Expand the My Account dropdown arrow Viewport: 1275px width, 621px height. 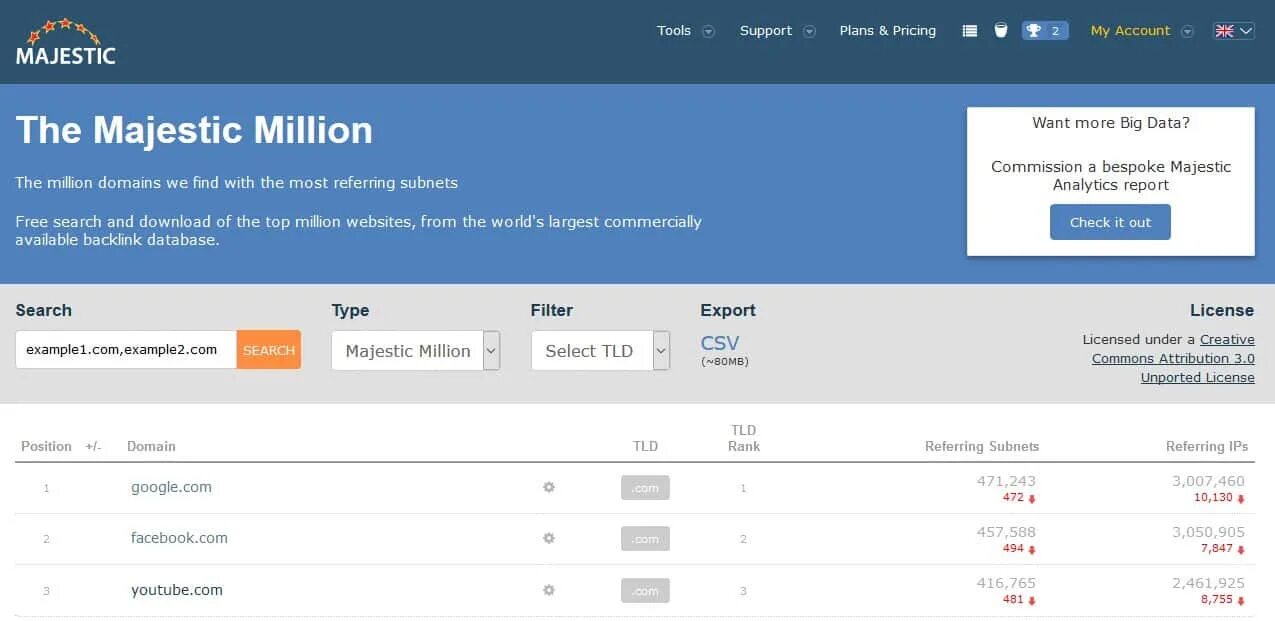[x=1187, y=31]
